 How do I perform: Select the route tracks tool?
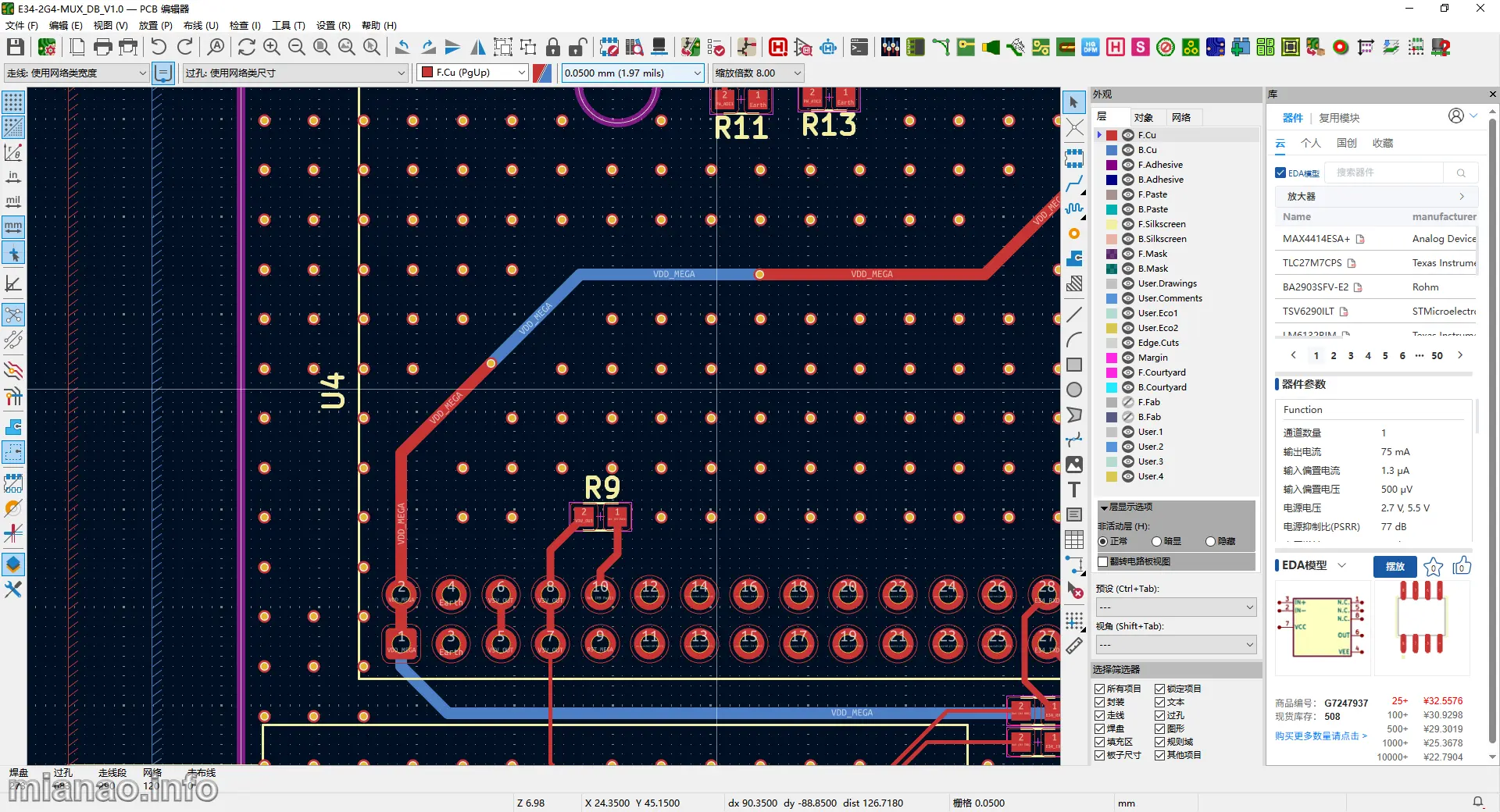click(1074, 183)
